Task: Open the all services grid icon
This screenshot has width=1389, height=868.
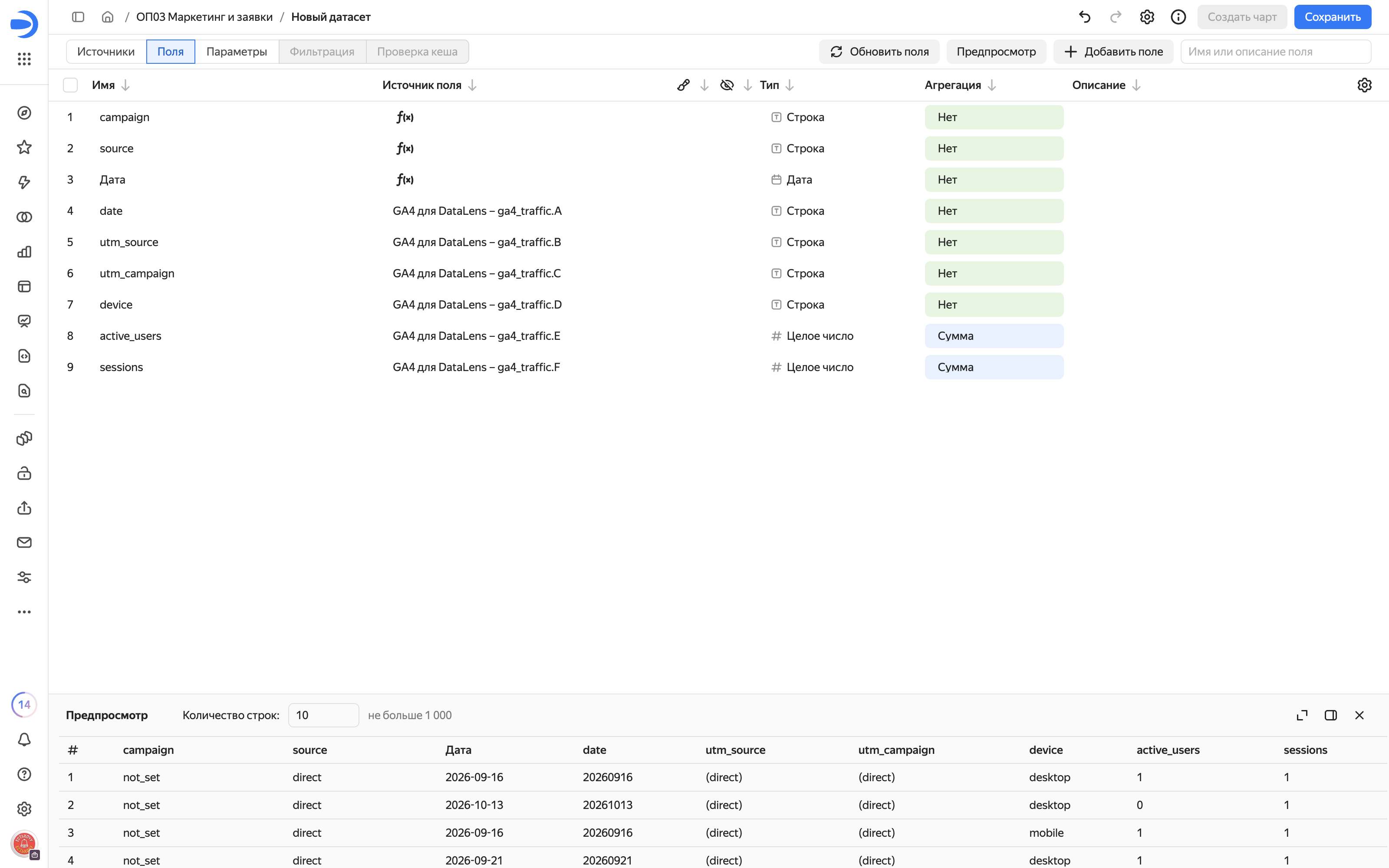Action: [24, 59]
